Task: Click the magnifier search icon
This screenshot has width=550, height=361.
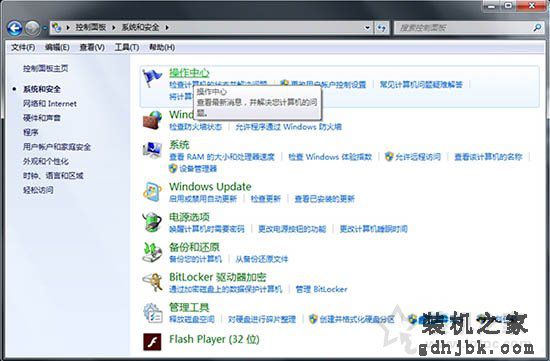Action: click(x=537, y=27)
